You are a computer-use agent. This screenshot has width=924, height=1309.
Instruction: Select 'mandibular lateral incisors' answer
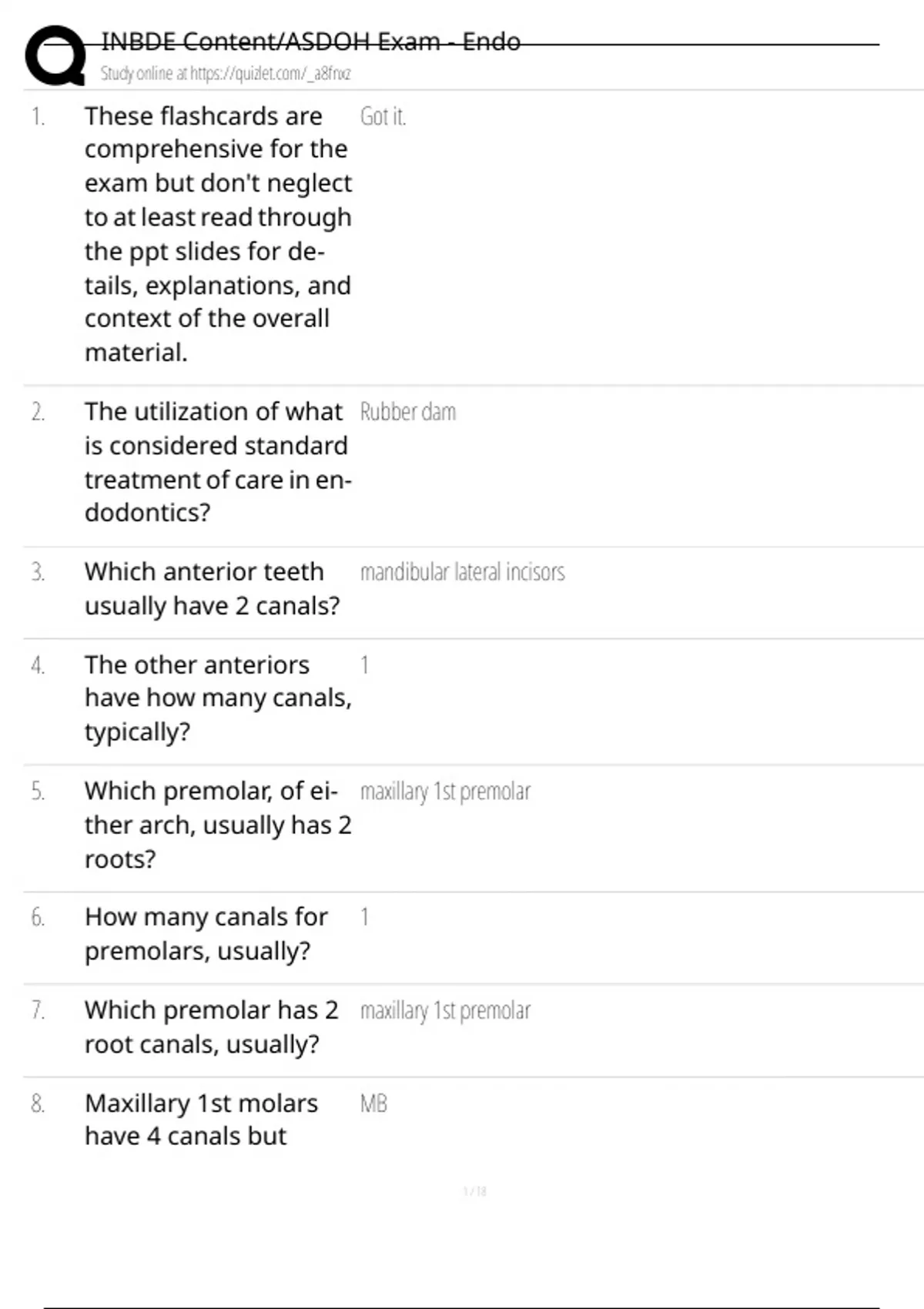462,572
